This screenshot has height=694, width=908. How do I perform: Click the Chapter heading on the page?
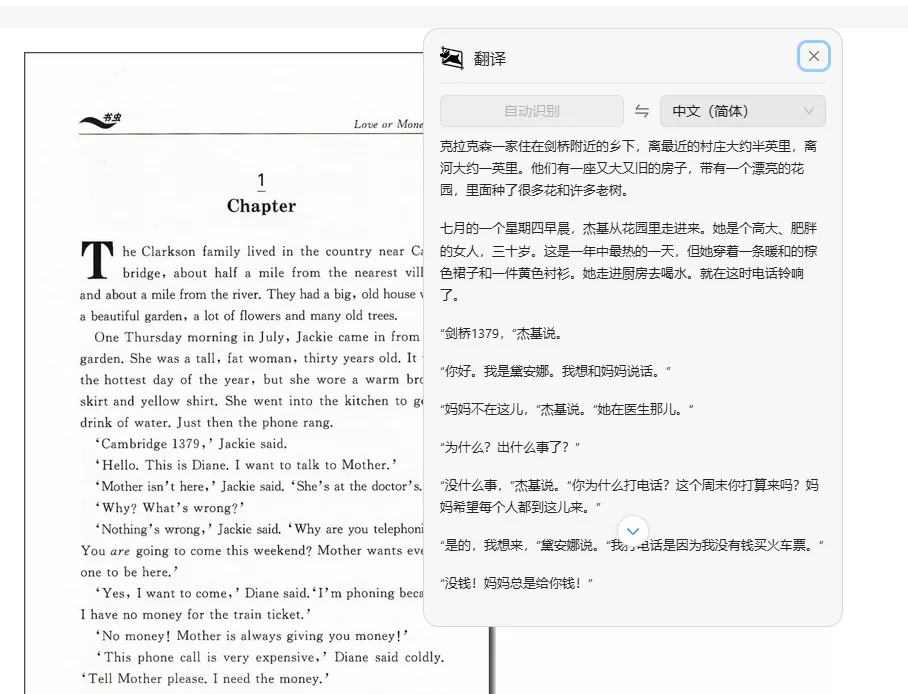(261, 206)
